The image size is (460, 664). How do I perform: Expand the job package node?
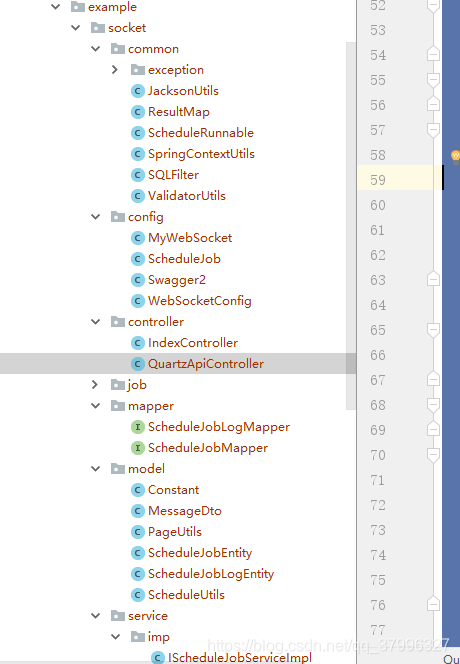pyautogui.click(x=95, y=385)
